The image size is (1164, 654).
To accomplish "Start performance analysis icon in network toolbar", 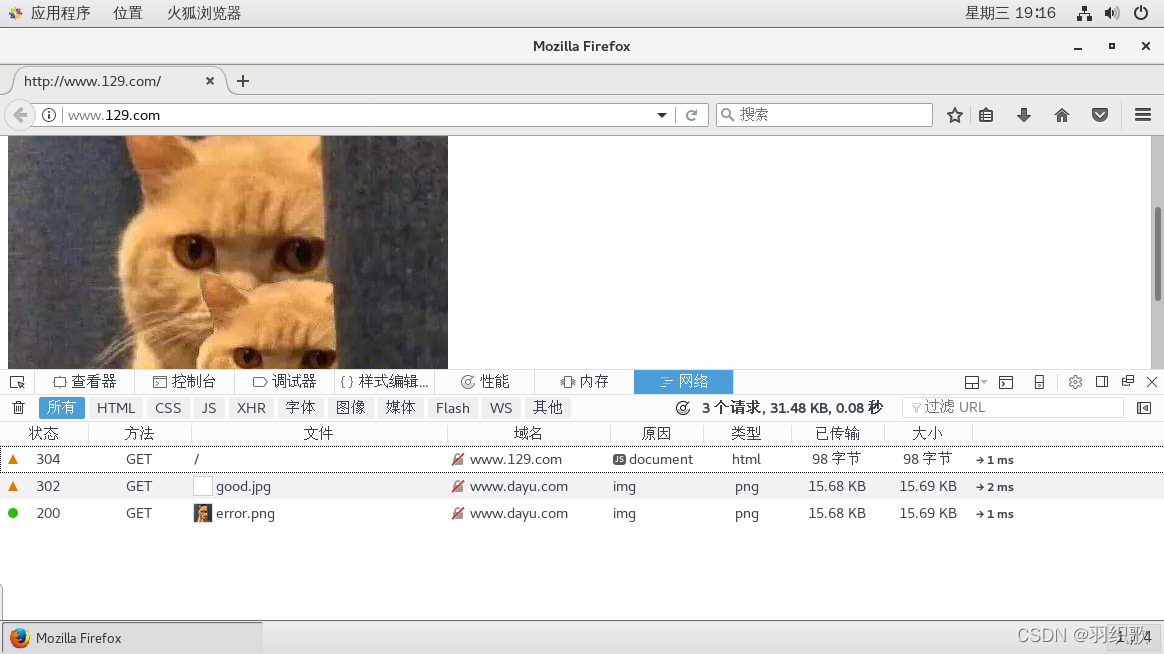I will tap(683, 408).
